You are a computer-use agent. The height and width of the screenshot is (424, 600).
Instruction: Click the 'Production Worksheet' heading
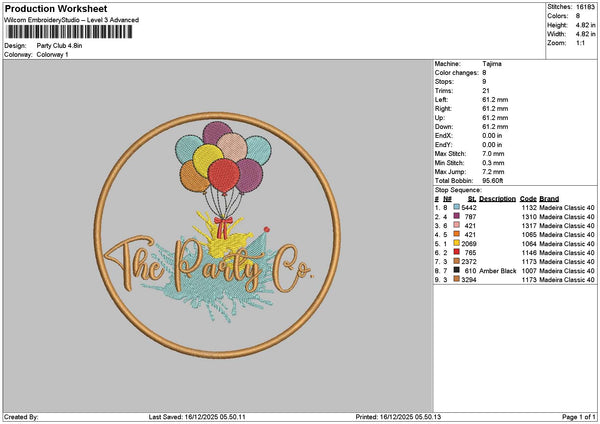(56, 8)
